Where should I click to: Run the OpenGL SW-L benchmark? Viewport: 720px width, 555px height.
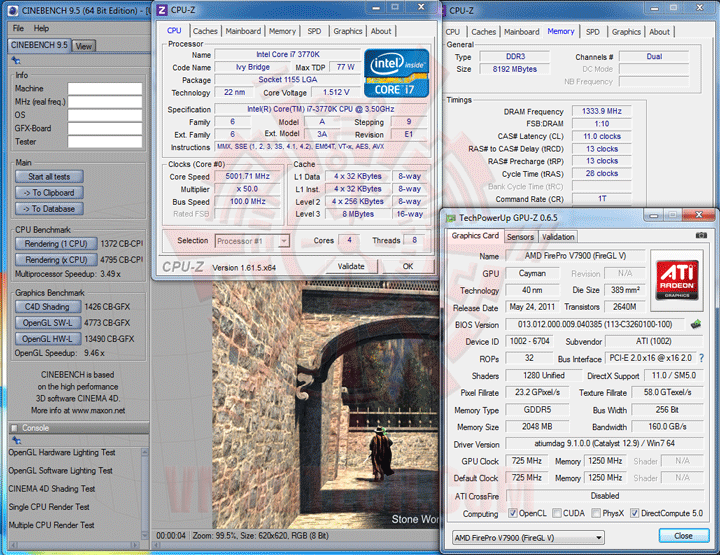tap(48, 323)
